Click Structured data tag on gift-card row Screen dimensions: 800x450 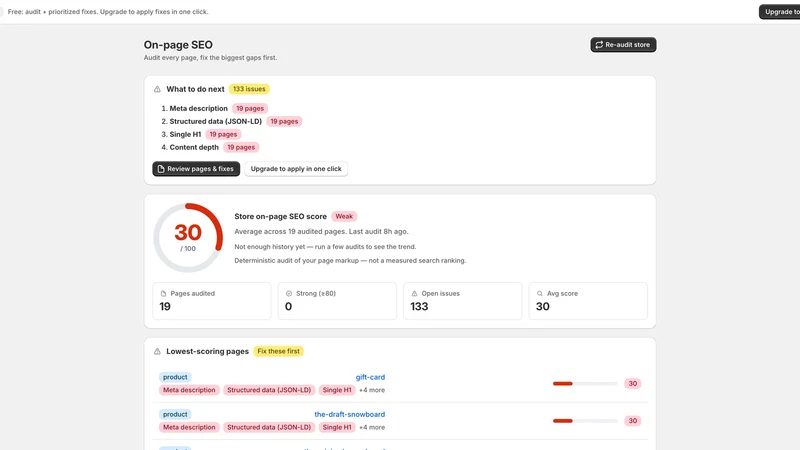(x=269, y=390)
